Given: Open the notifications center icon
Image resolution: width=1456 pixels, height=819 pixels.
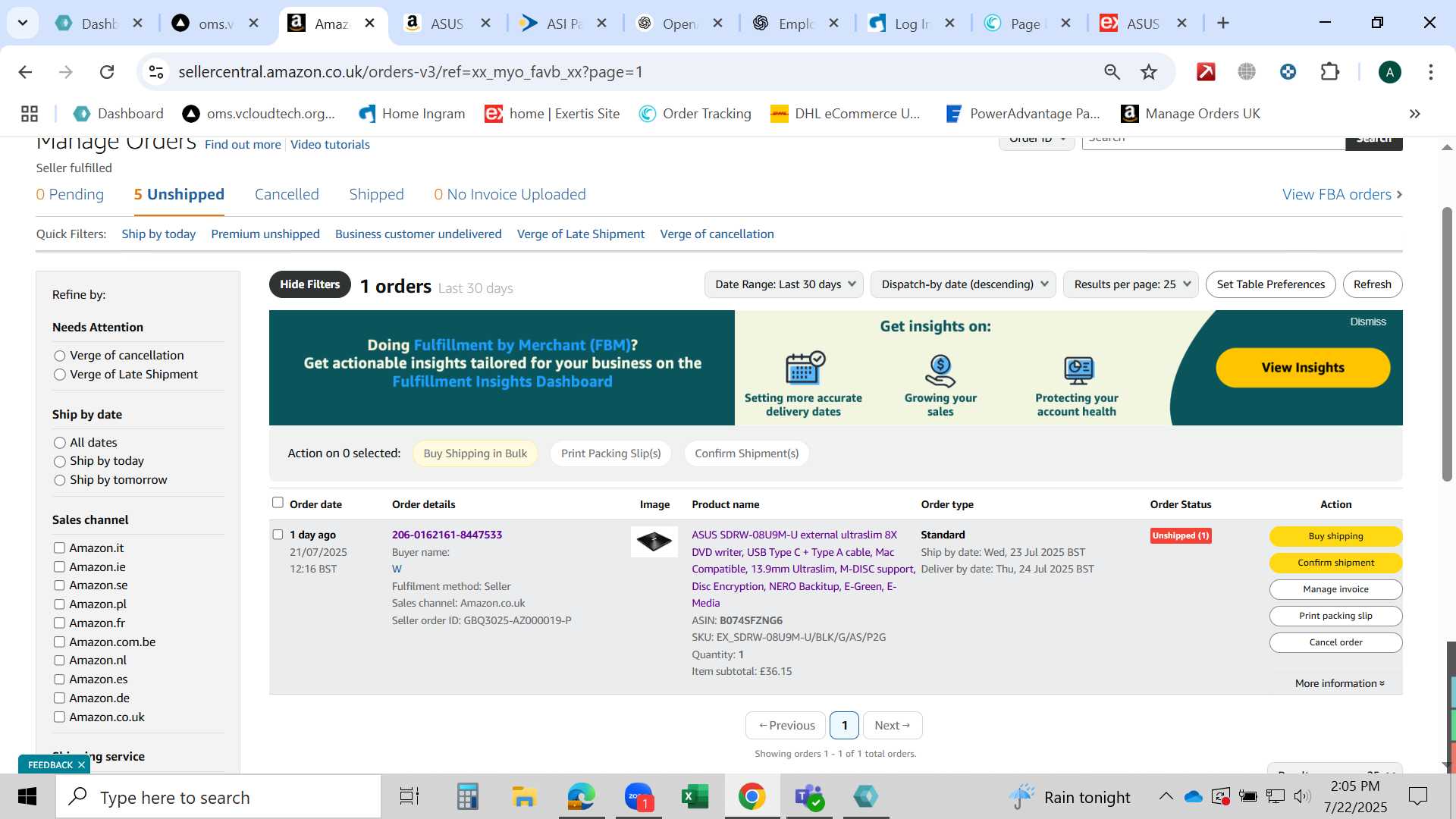Looking at the screenshot, I should [1417, 796].
